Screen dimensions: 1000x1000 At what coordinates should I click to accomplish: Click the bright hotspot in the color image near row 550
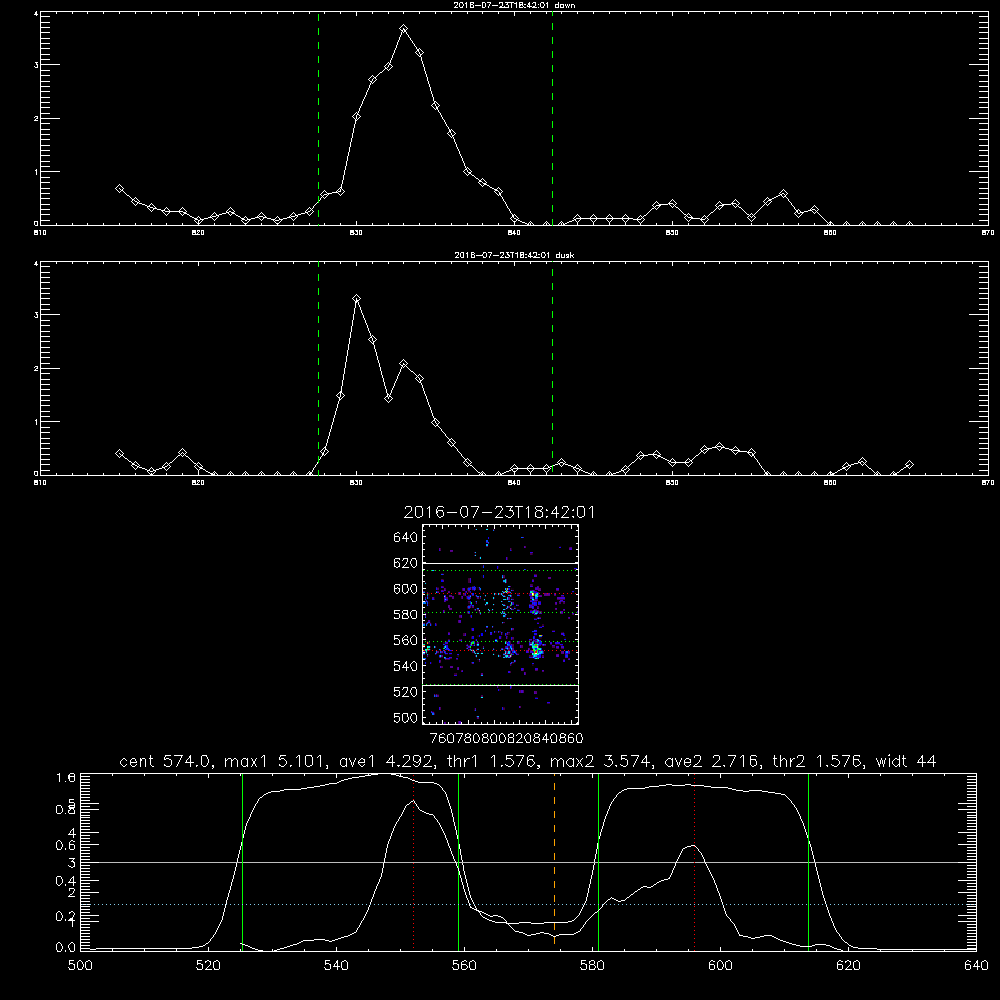(536, 650)
